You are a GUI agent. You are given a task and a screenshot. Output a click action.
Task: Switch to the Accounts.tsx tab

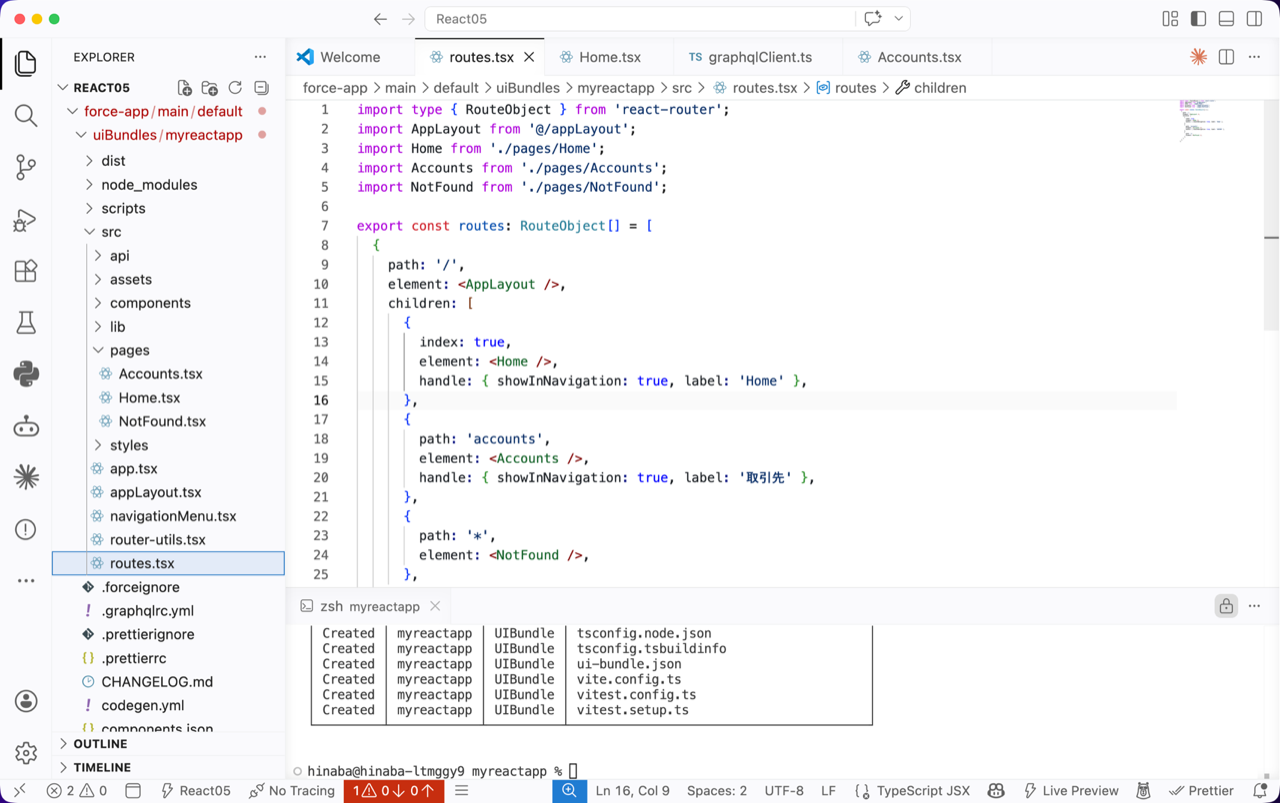[x=918, y=57]
